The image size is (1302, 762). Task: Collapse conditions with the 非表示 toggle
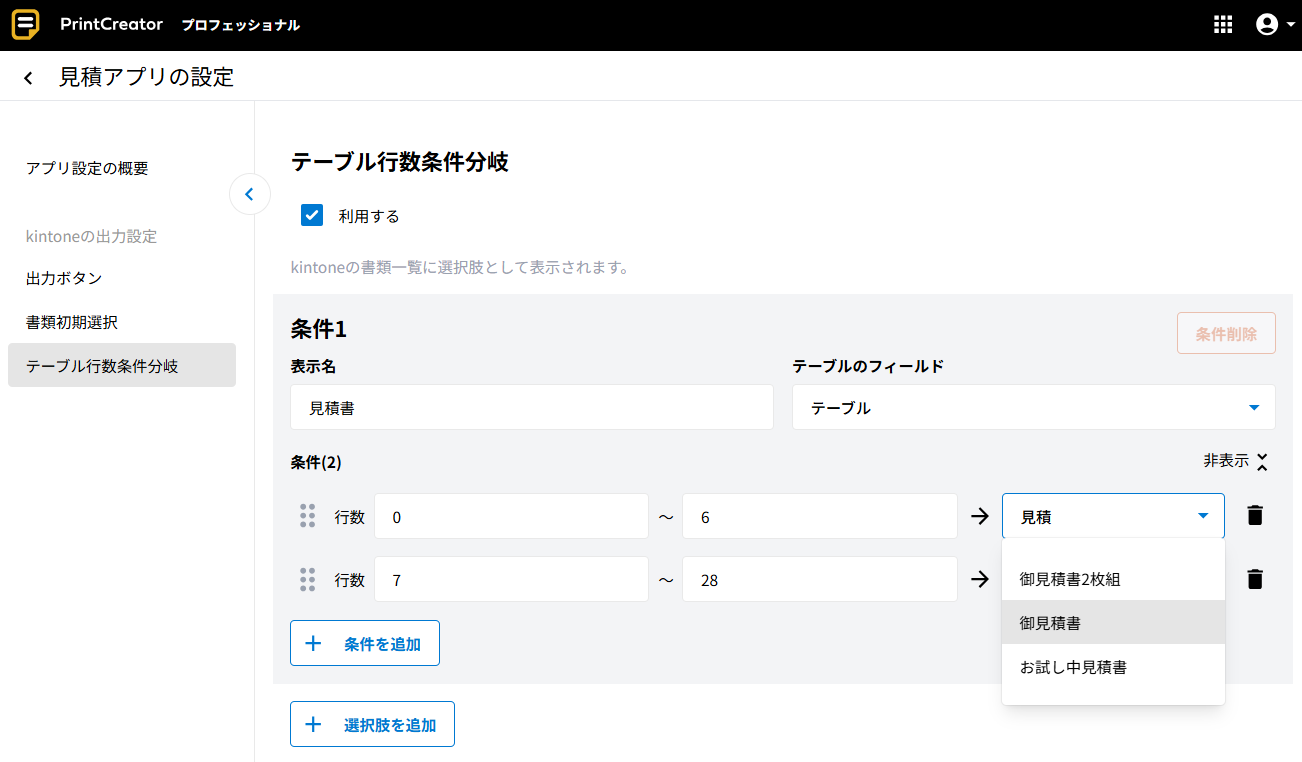point(1235,461)
